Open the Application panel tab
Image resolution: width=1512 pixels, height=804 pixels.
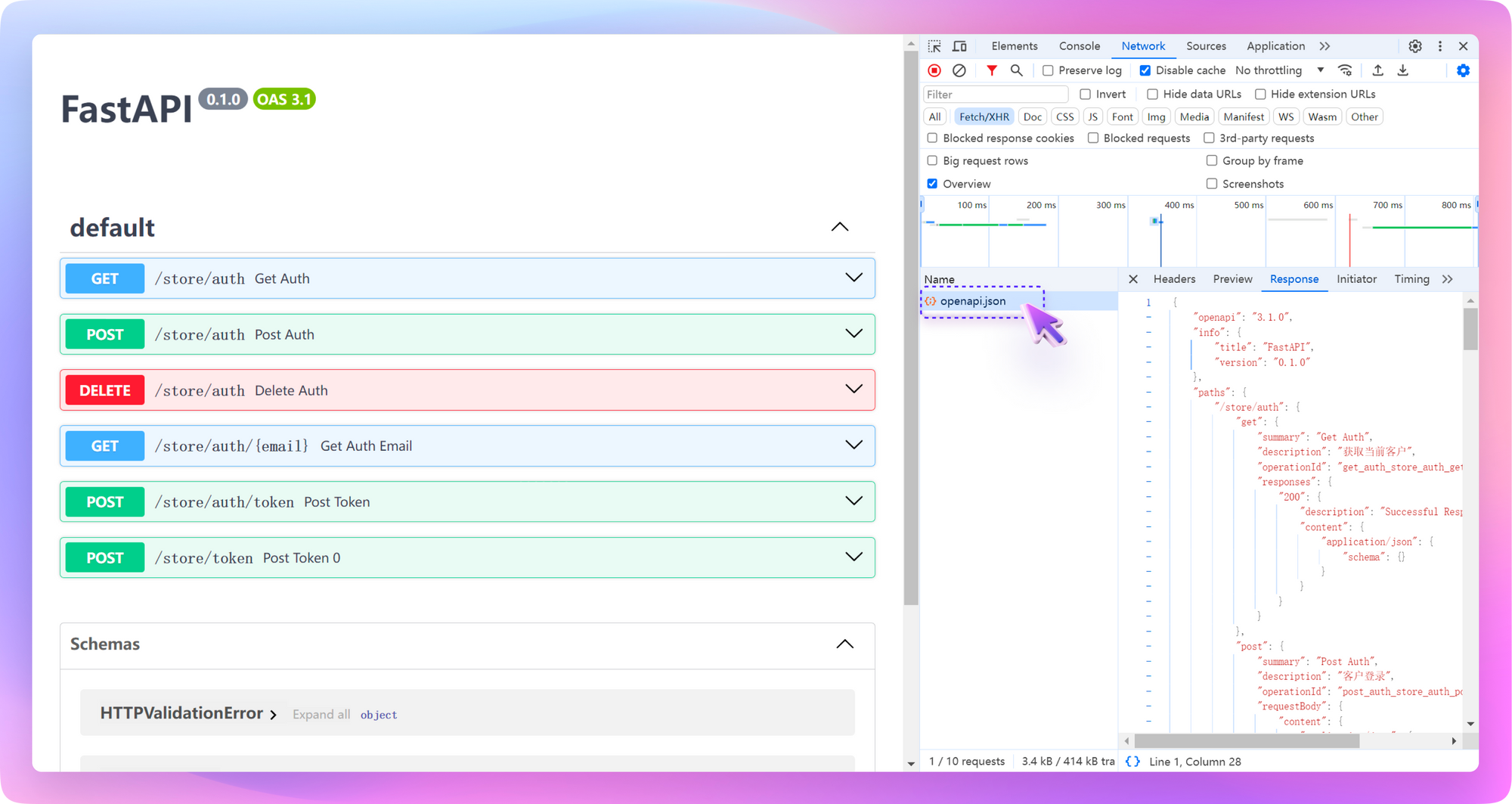[x=1275, y=46]
